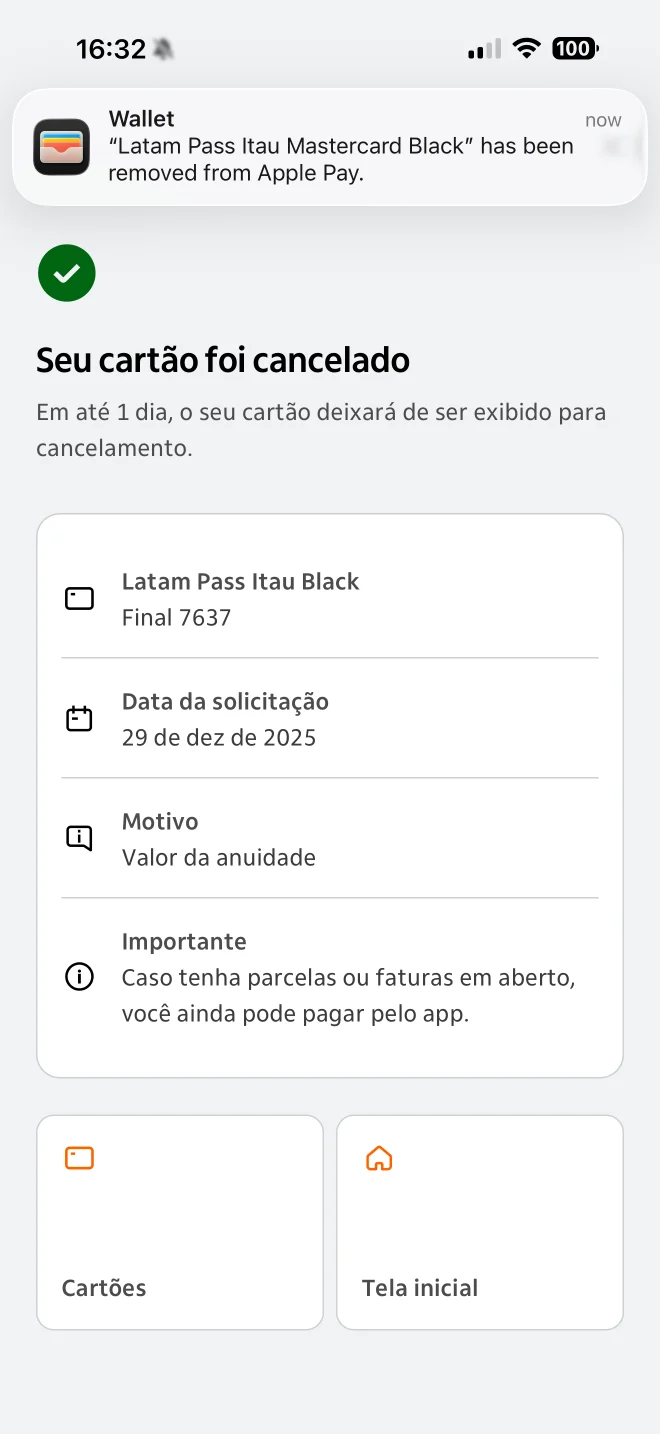The width and height of the screenshot is (660, 1434).
Task: Tap the info circle icon next to Importante
Action: pyautogui.click(x=79, y=977)
